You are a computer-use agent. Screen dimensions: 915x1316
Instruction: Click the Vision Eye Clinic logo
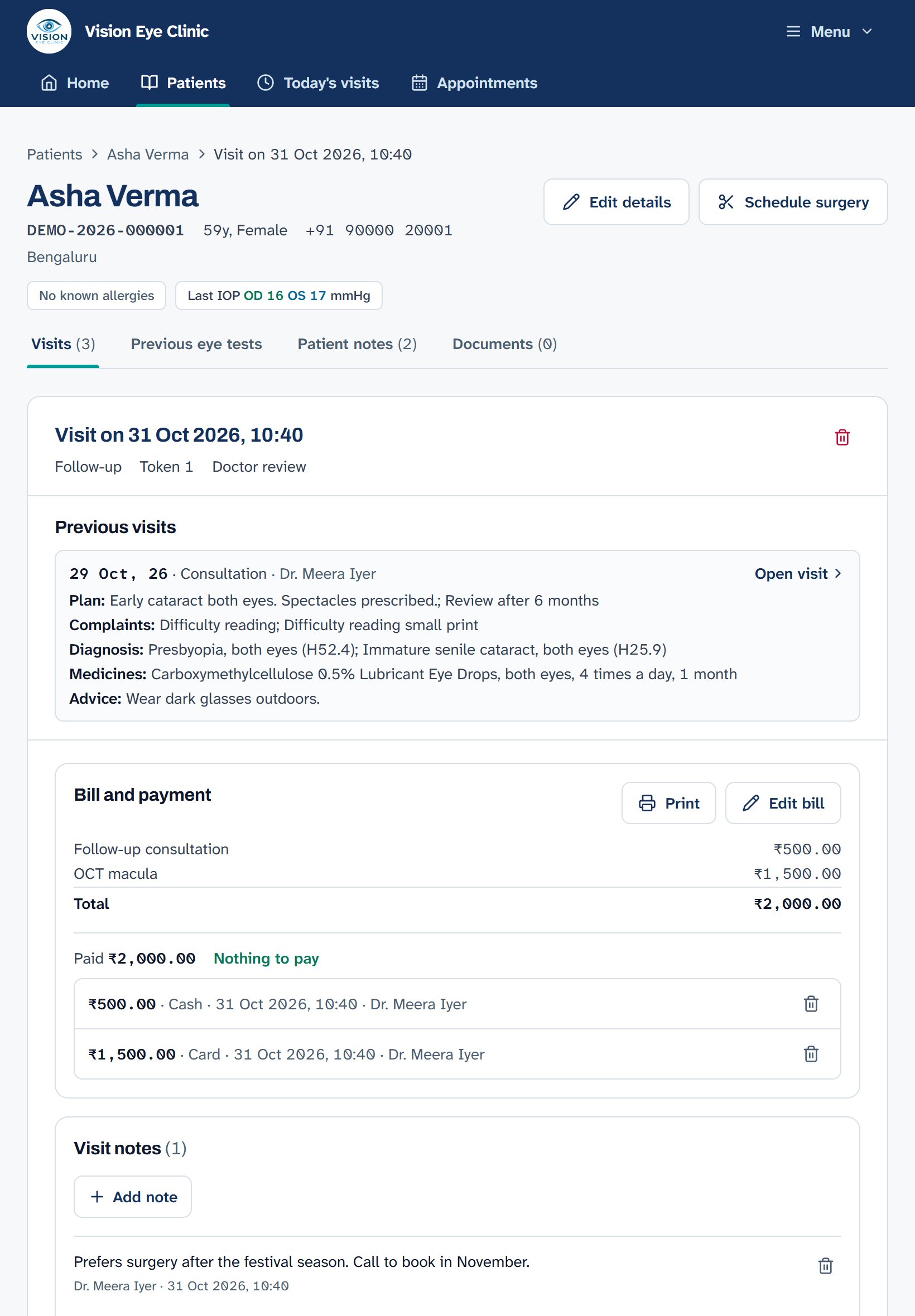click(49, 31)
